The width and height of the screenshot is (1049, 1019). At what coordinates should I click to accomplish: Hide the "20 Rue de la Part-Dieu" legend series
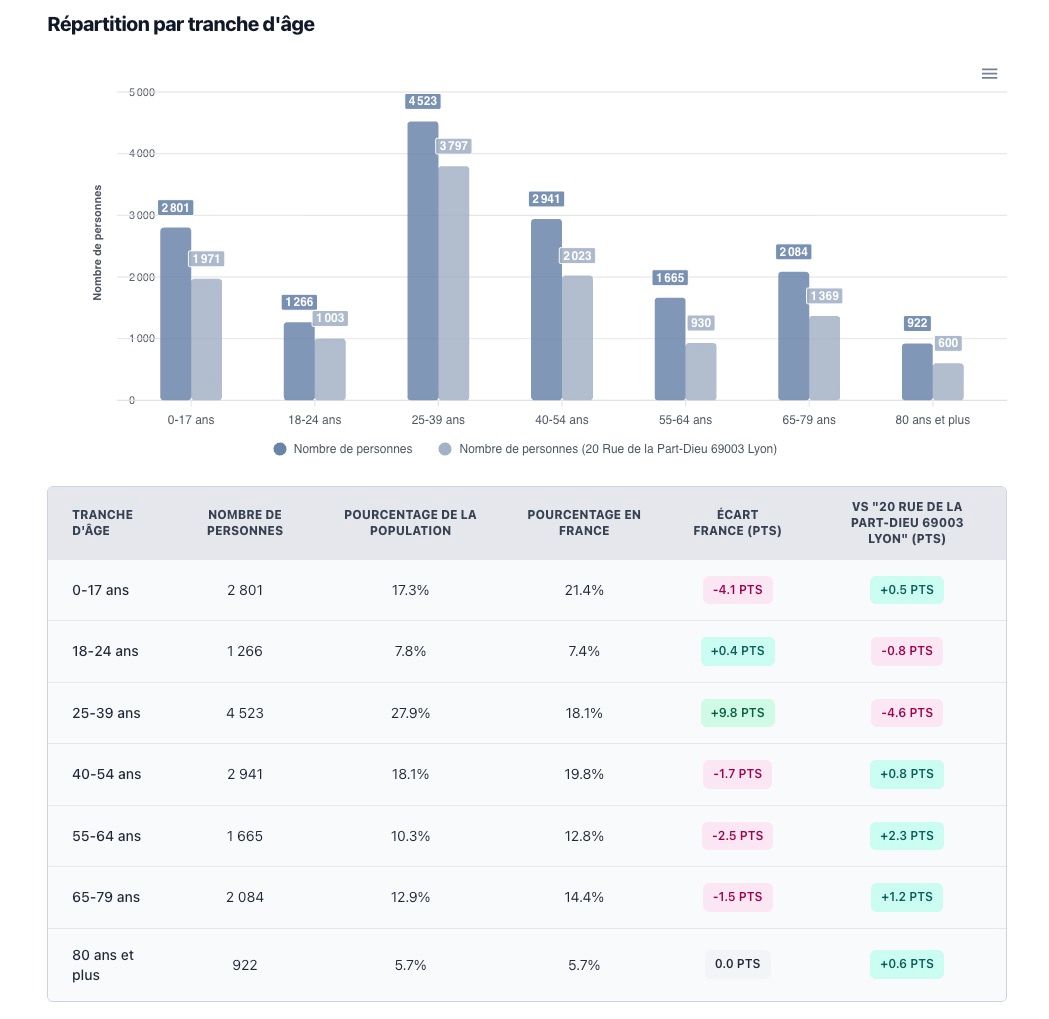[617, 449]
